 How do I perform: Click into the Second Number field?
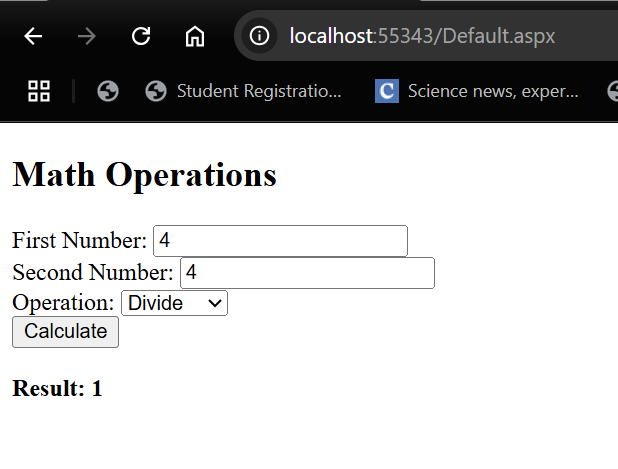[x=307, y=273]
